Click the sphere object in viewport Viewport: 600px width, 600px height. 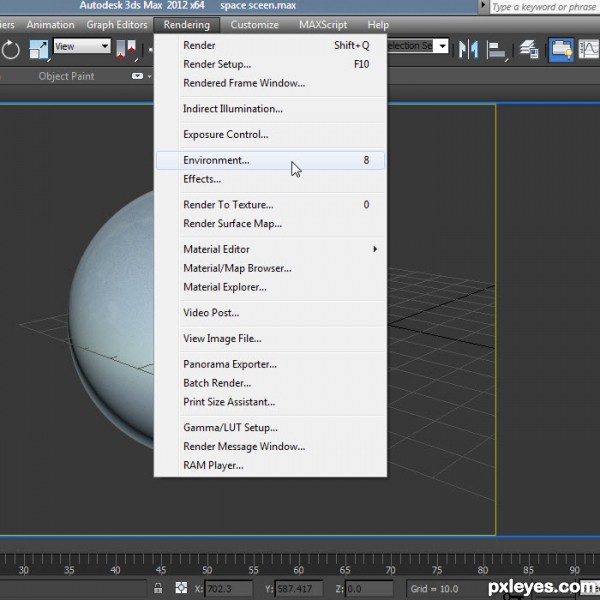pos(113,318)
